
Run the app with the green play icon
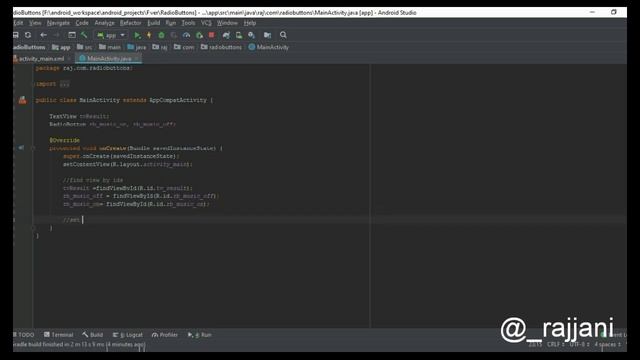pos(137,35)
